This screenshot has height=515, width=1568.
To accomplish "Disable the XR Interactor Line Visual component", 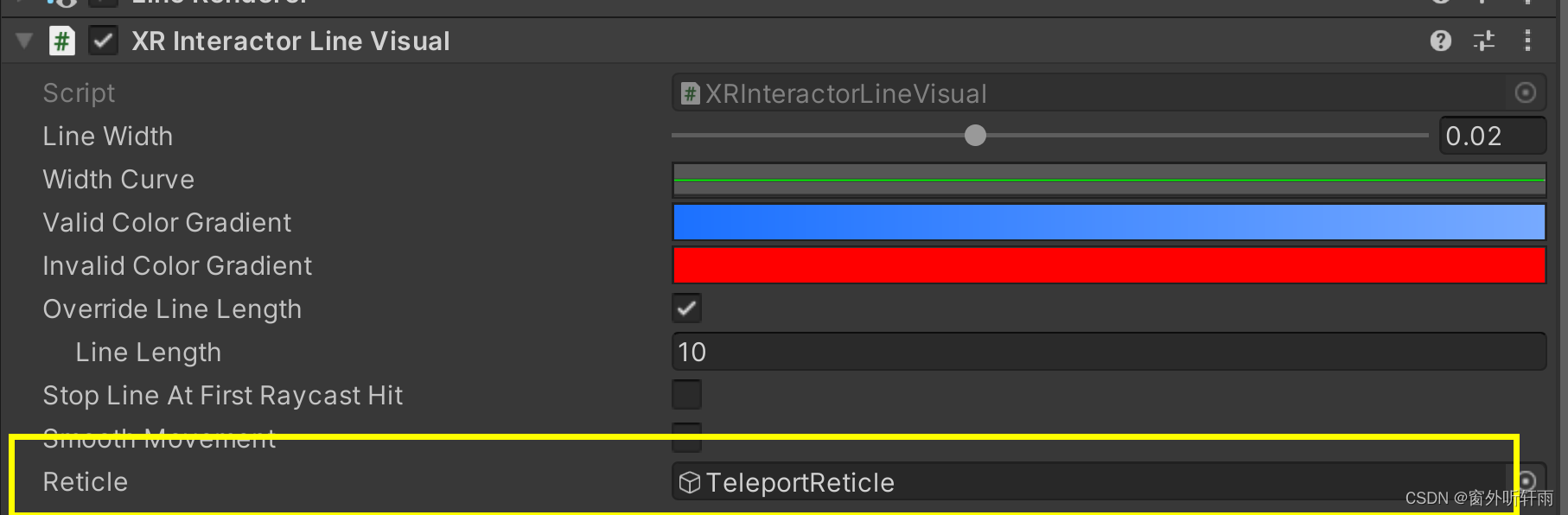I will (x=104, y=41).
